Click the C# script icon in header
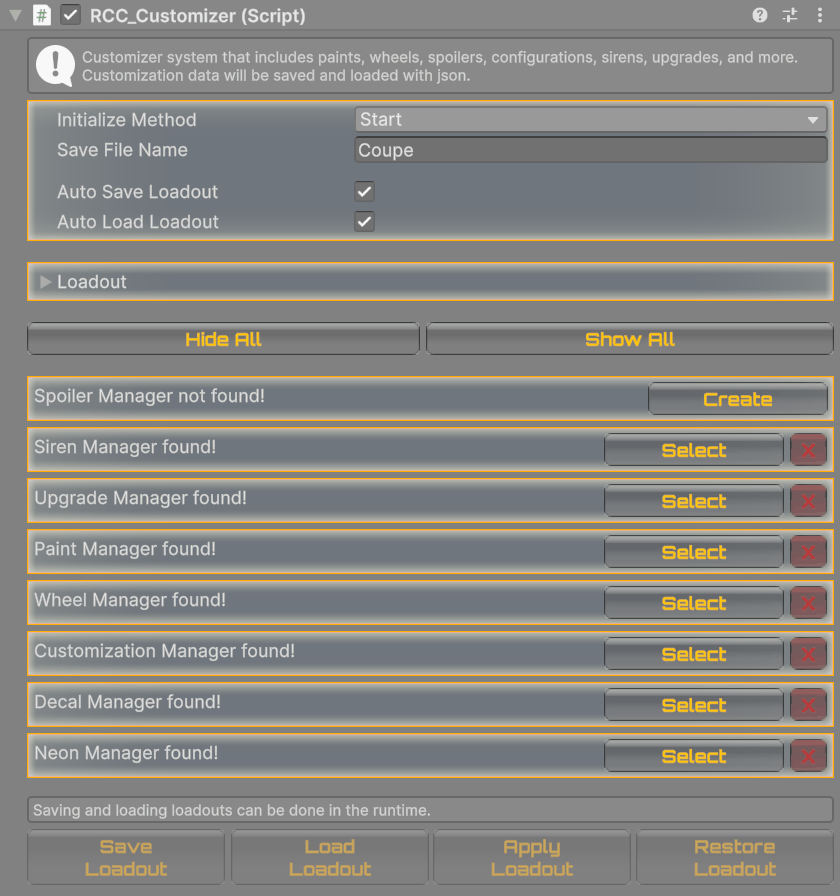 coord(42,15)
